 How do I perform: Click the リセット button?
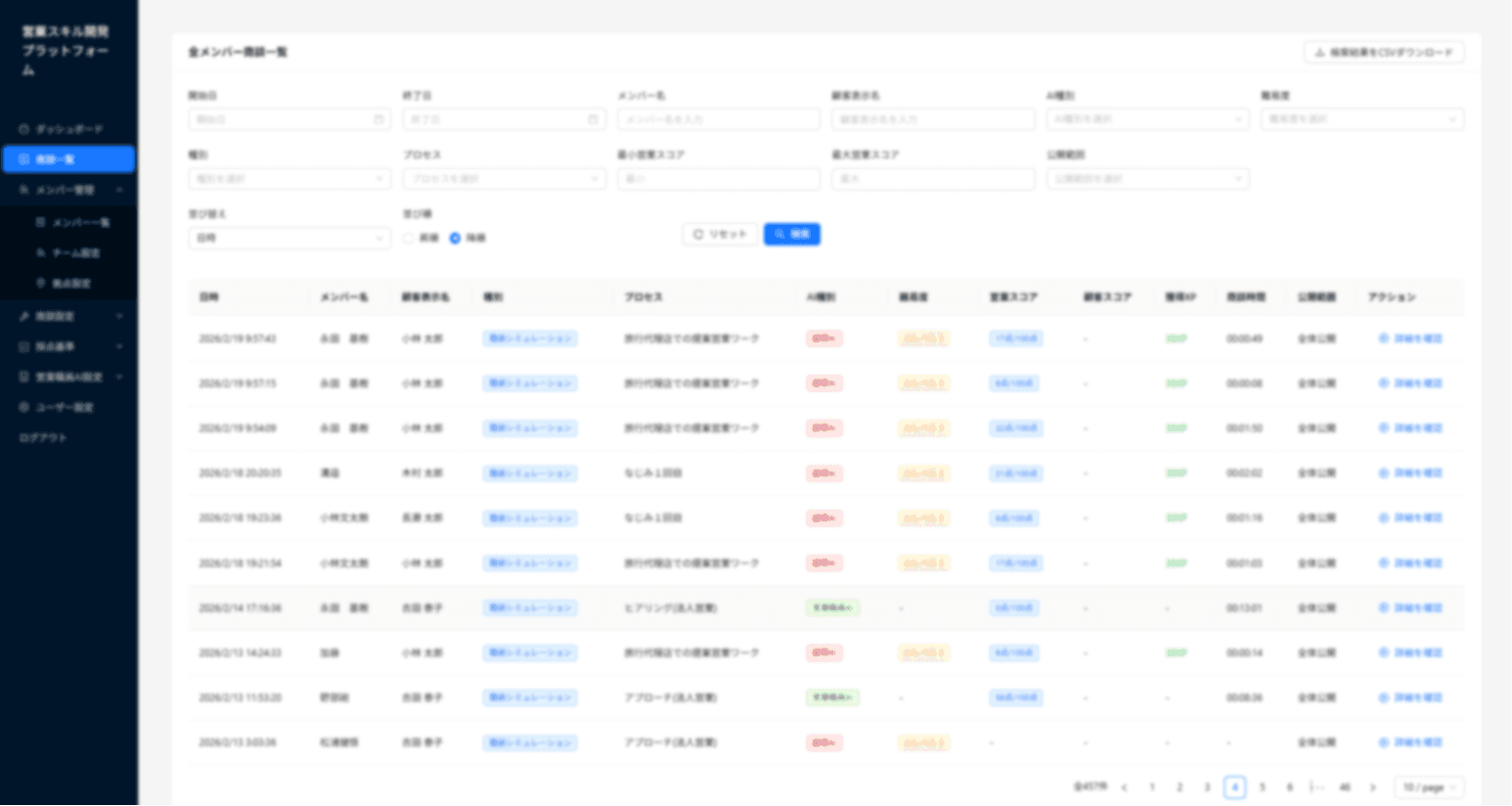pos(720,235)
